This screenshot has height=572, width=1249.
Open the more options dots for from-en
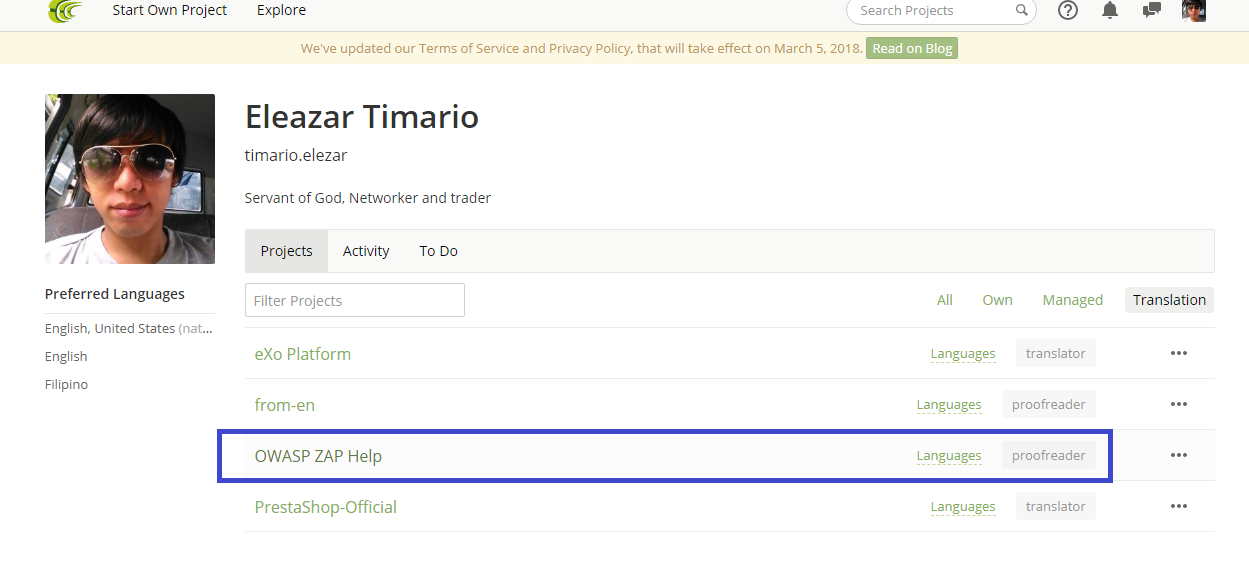[x=1179, y=404]
